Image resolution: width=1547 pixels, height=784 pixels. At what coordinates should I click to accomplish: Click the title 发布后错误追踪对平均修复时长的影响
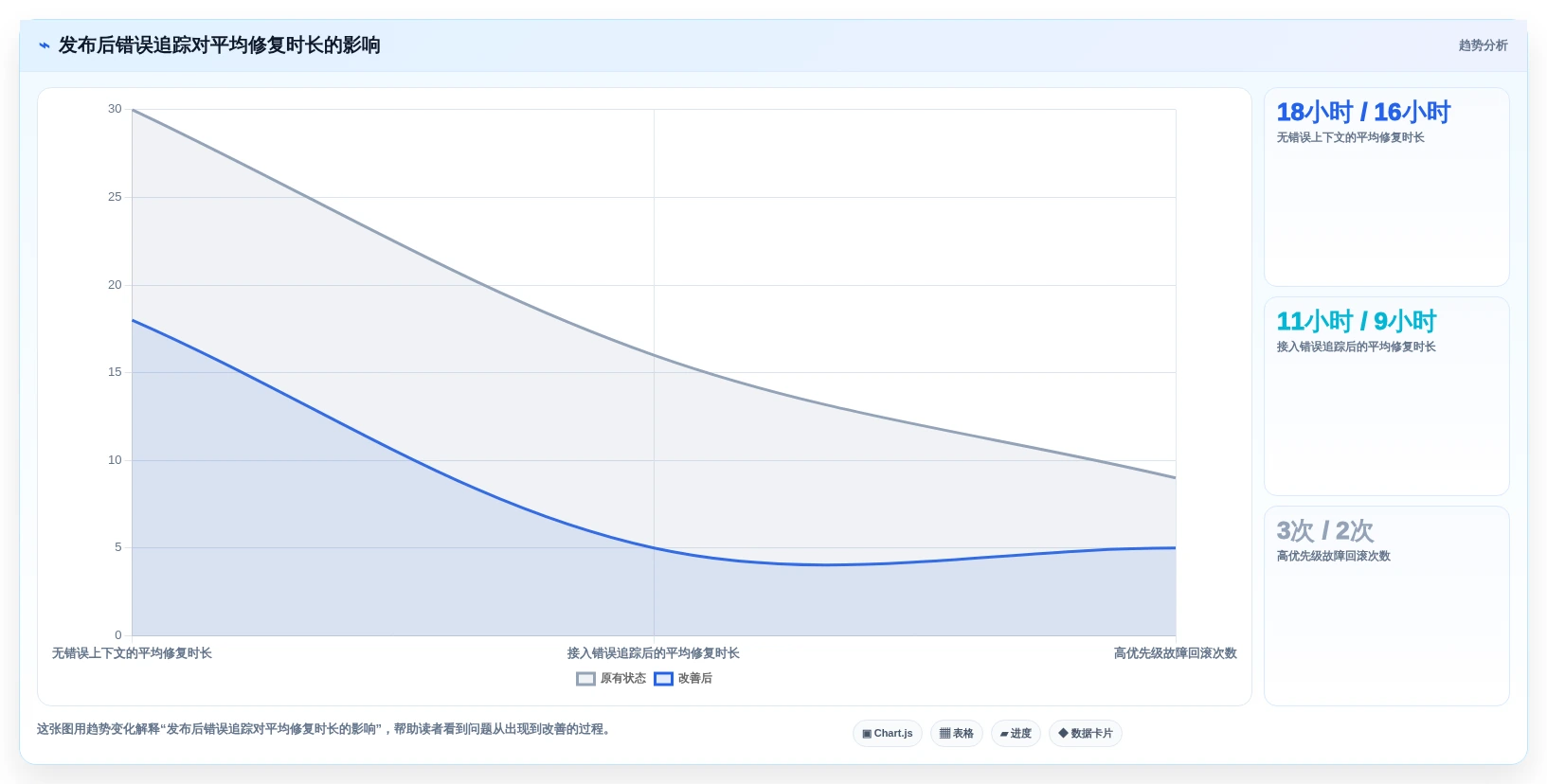coord(219,45)
